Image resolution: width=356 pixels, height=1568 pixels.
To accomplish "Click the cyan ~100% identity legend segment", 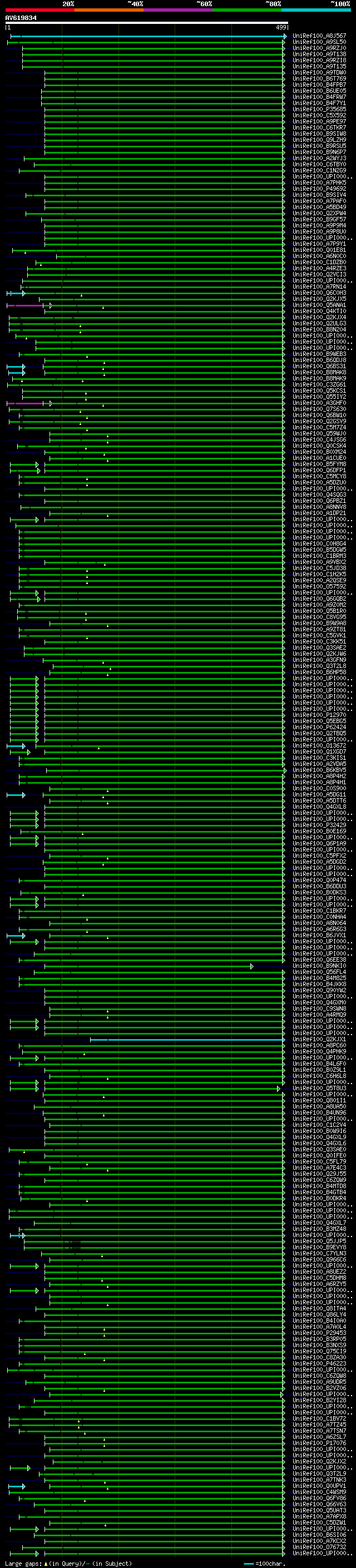I will coord(316,10).
